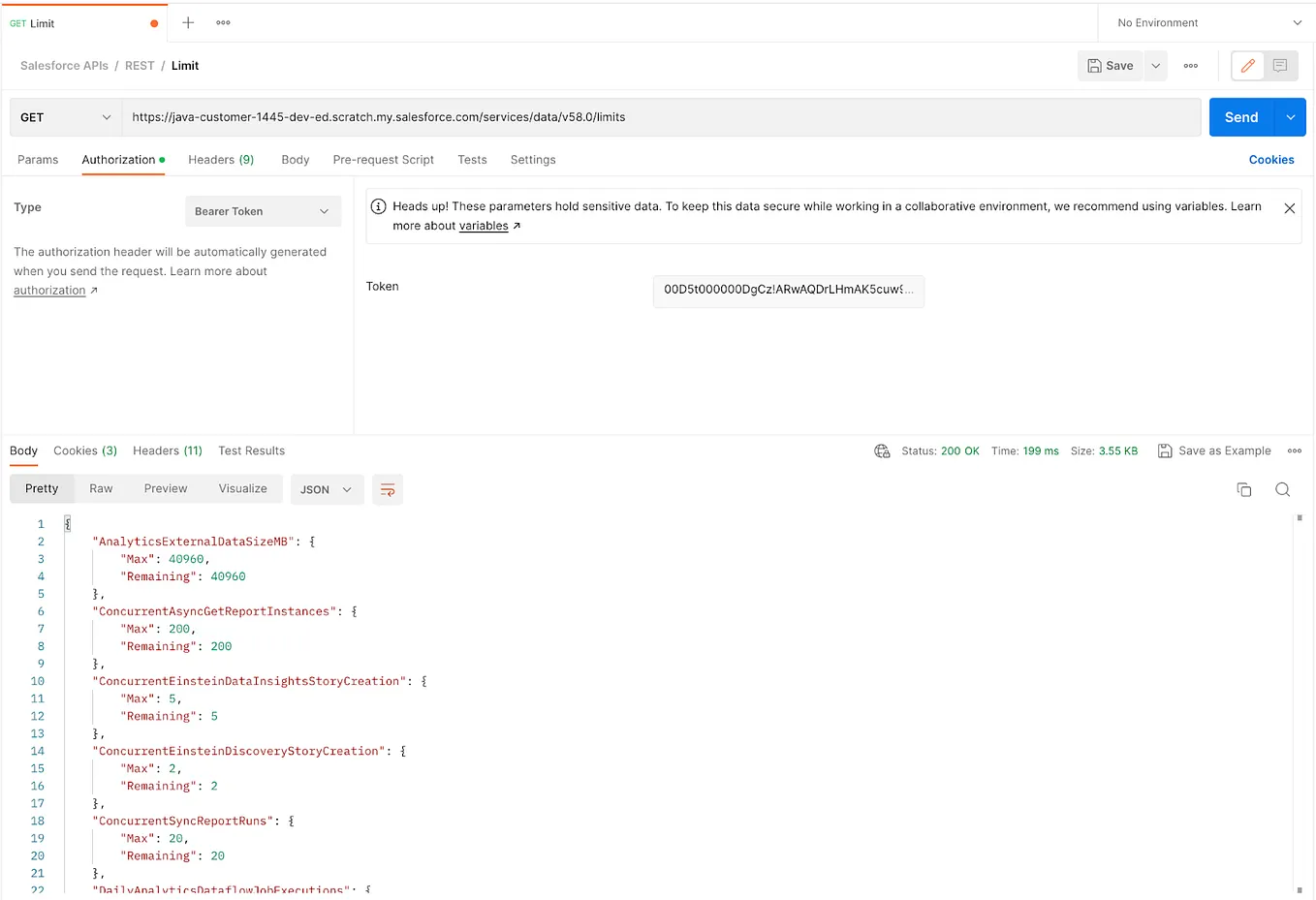Open the GET method dropdown
This screenshot has height=900, width=1316.
tap(64, 116)
